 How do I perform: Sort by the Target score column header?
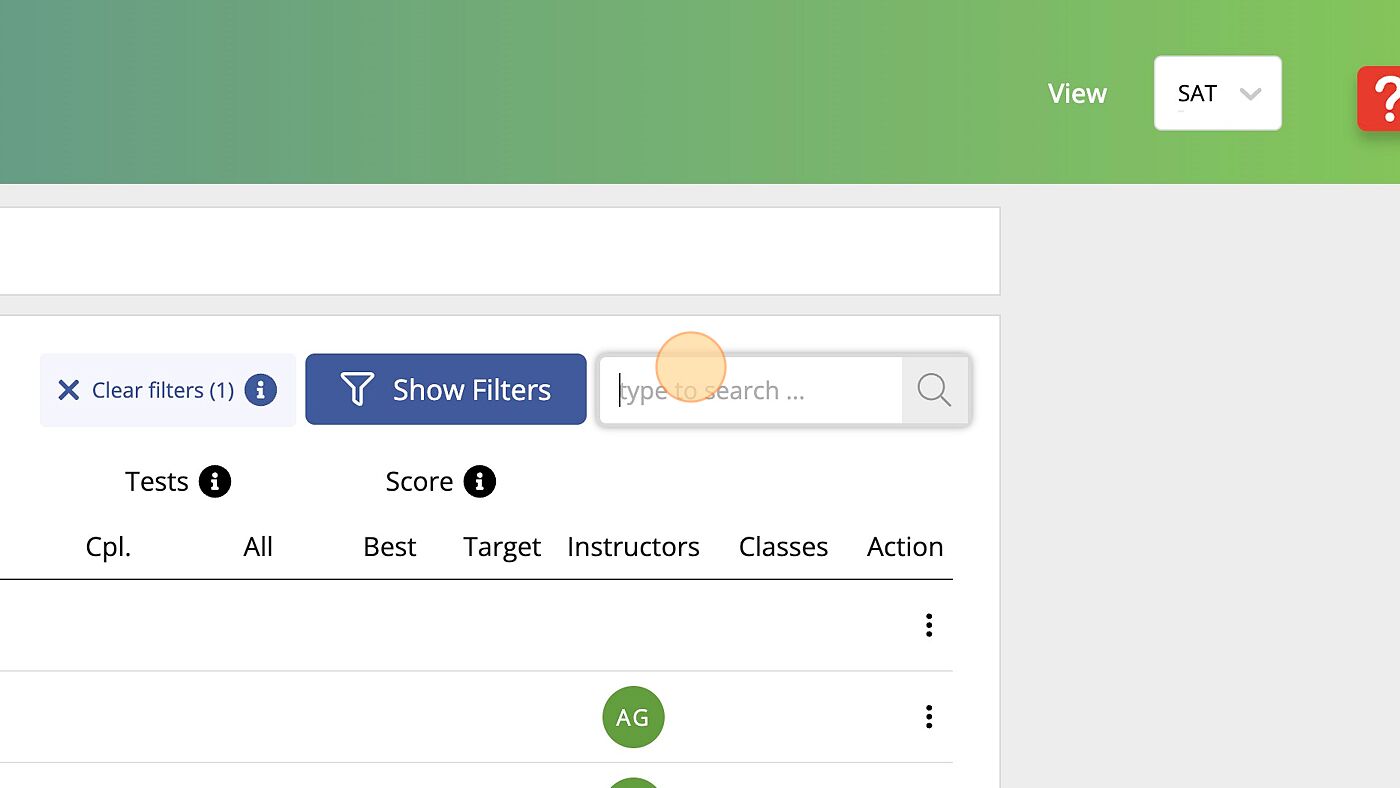[501, 547]
